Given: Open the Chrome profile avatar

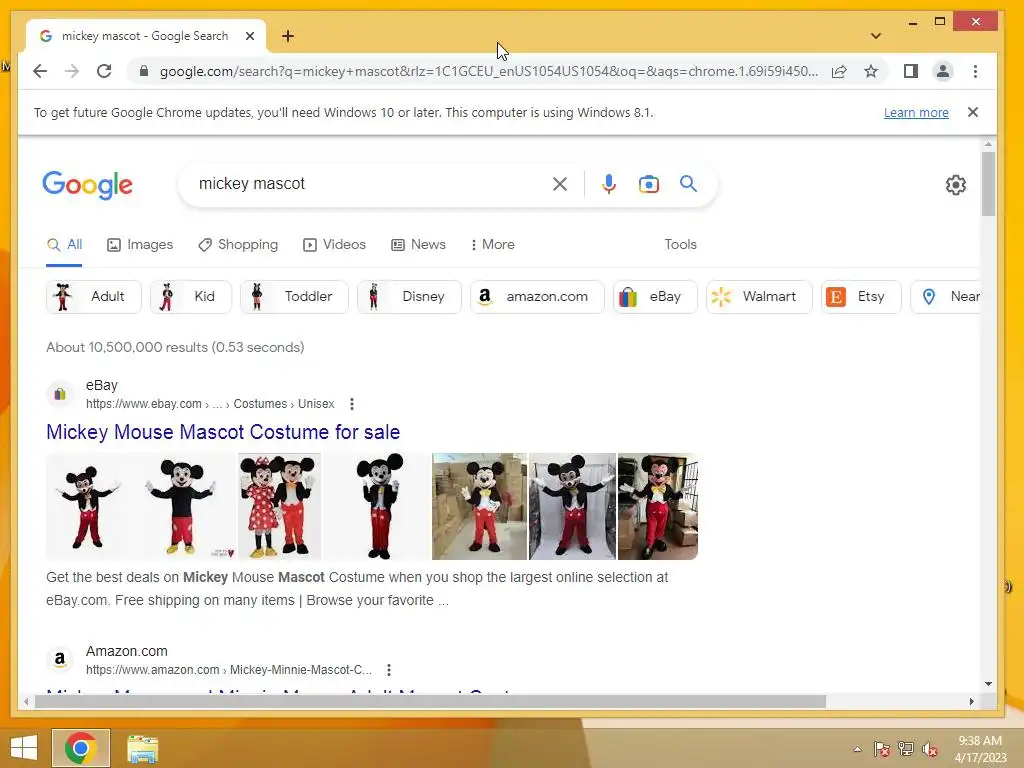Looking at the screenshot, I should (x=943, y=71).
